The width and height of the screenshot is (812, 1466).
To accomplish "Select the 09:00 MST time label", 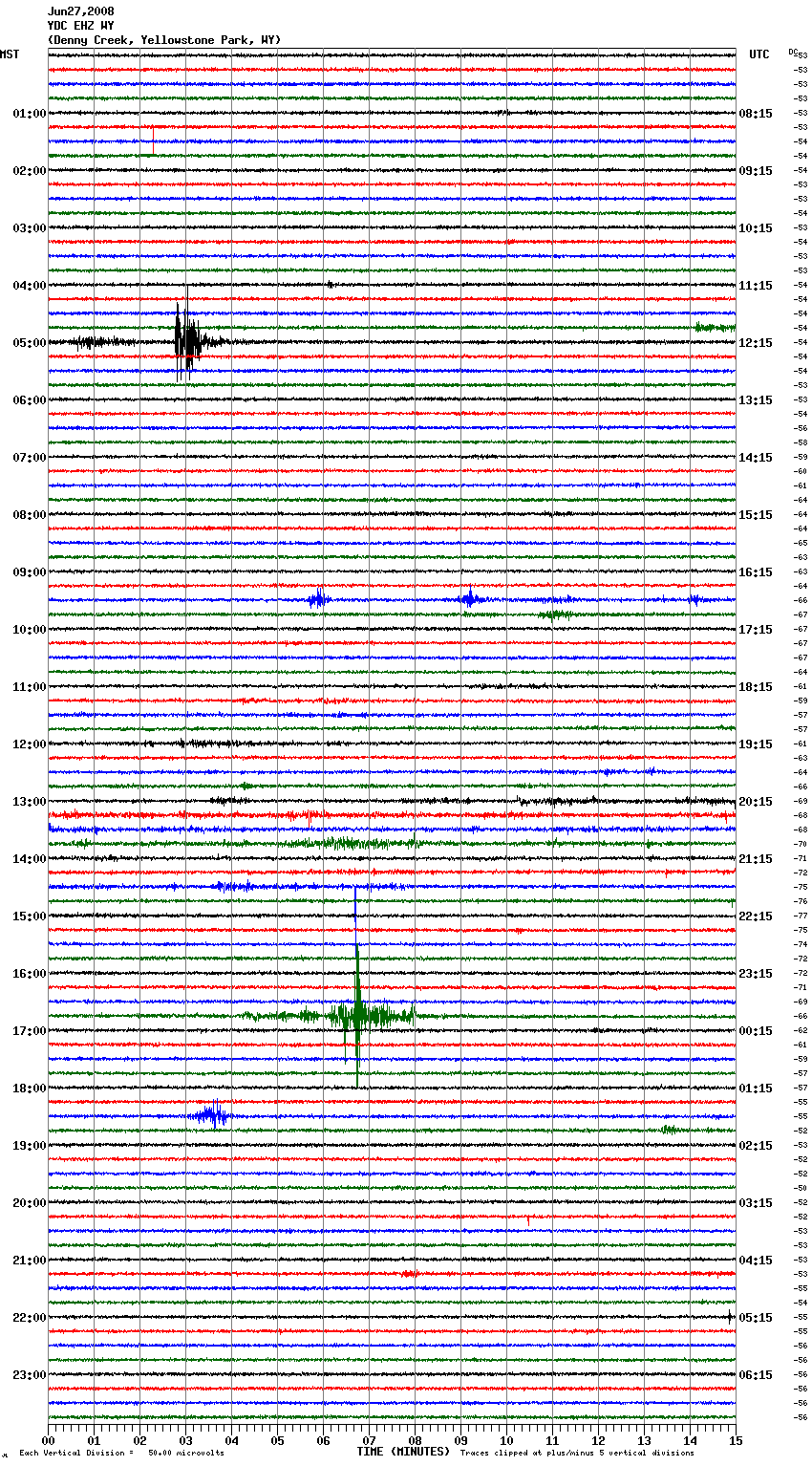I will click(30, 572).
